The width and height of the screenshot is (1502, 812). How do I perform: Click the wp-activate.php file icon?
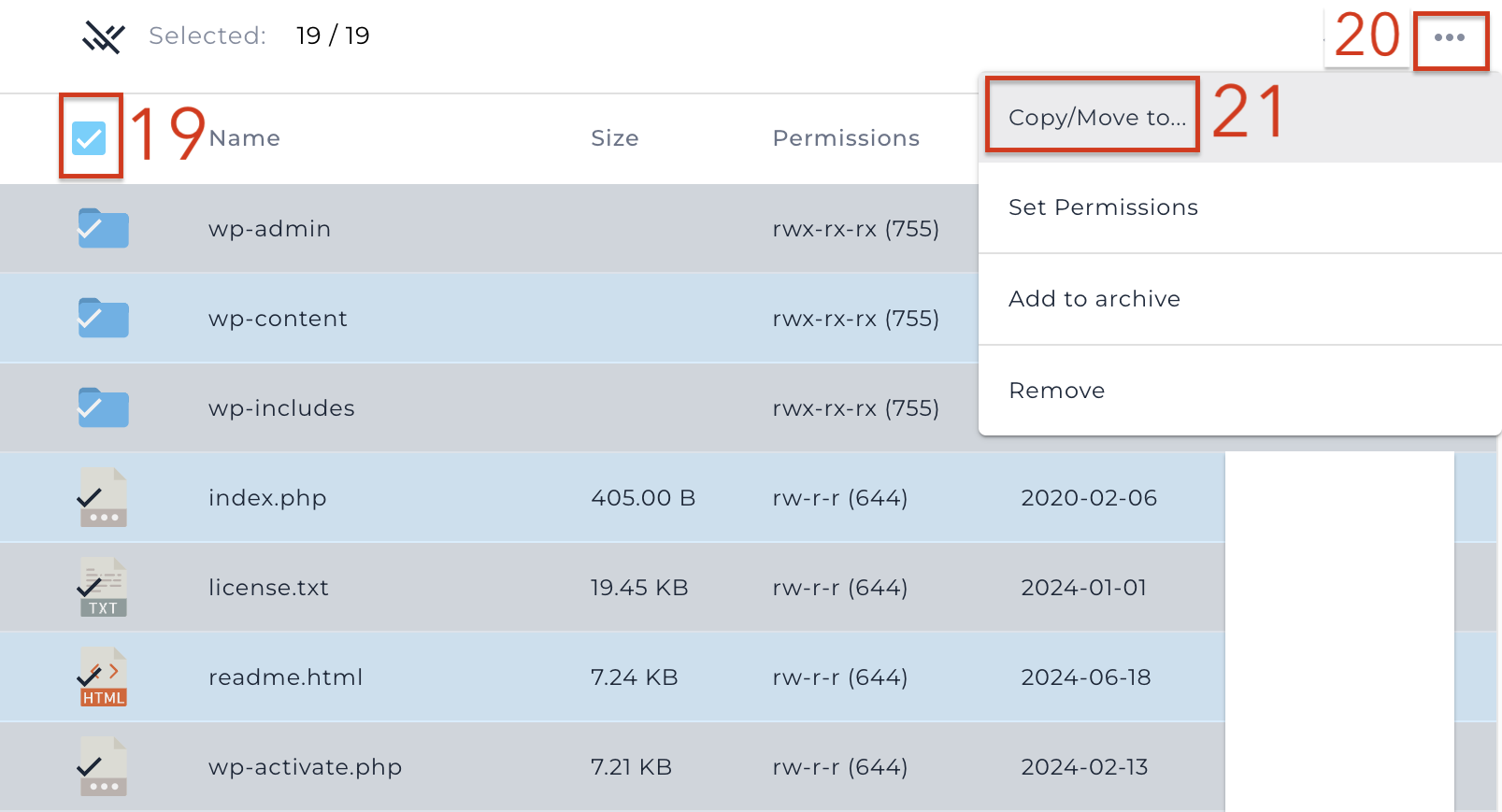tap(103, 766)
